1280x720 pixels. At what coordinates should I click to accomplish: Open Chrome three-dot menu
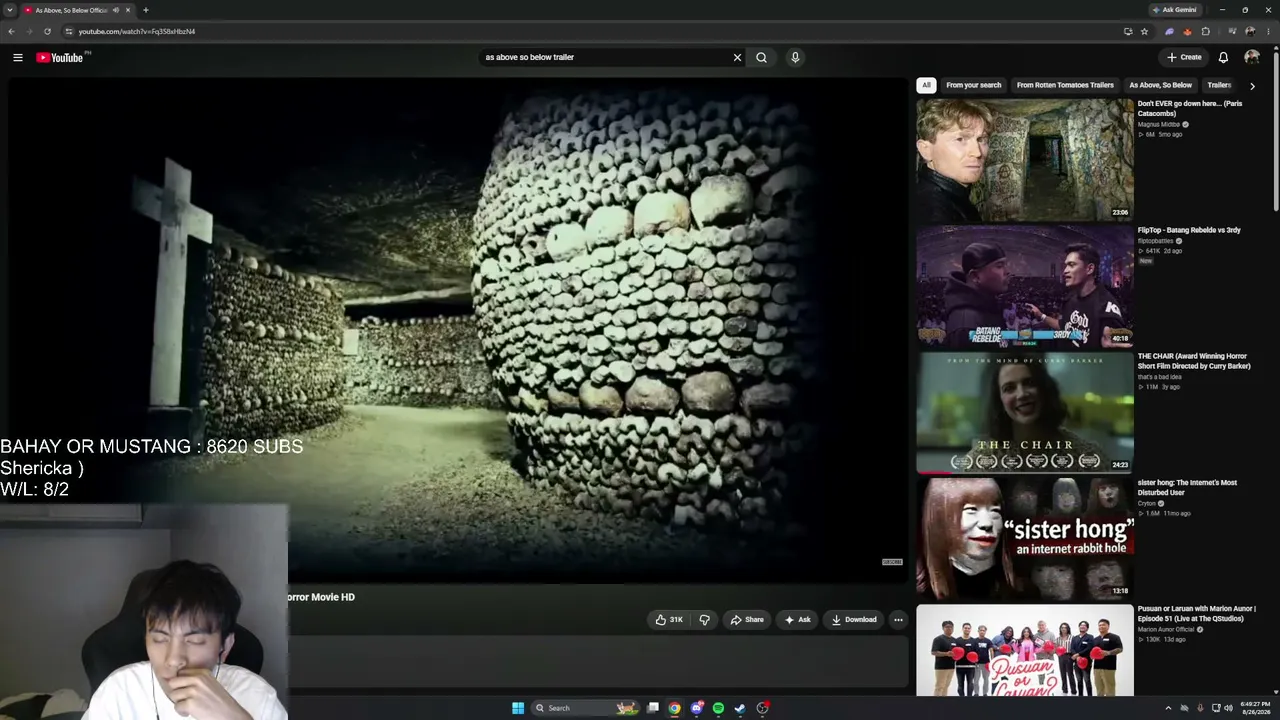coord(1268,31)
